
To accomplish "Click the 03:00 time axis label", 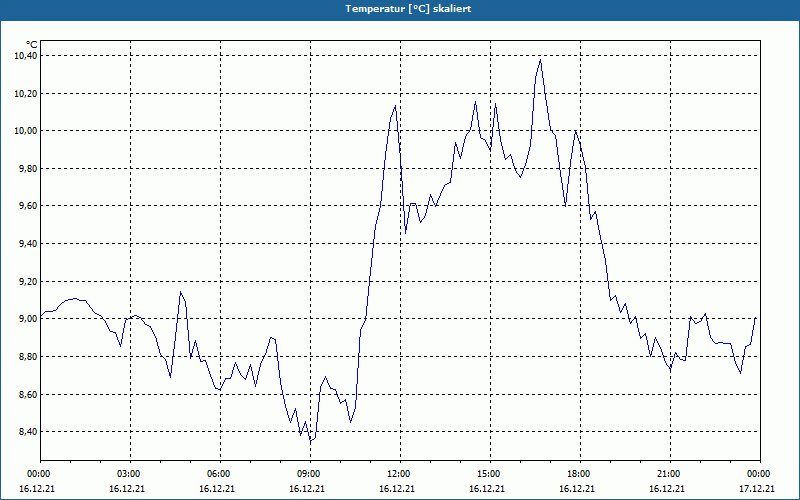I will 131,474.
